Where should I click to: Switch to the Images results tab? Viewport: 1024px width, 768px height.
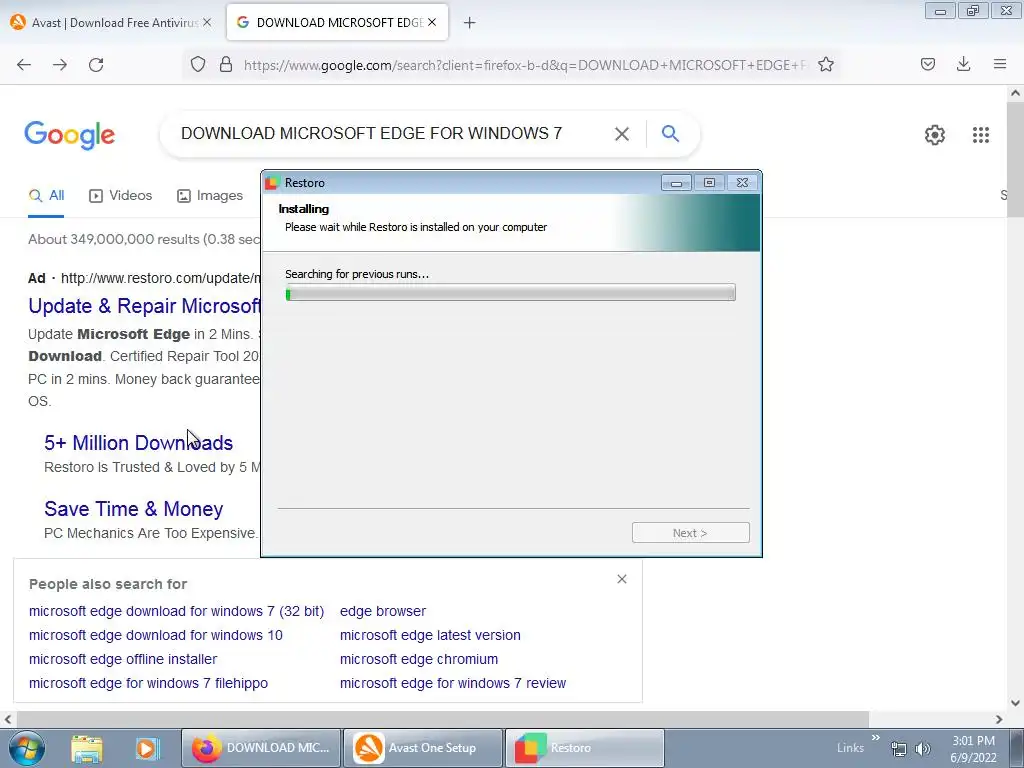[x=210, y=195]
